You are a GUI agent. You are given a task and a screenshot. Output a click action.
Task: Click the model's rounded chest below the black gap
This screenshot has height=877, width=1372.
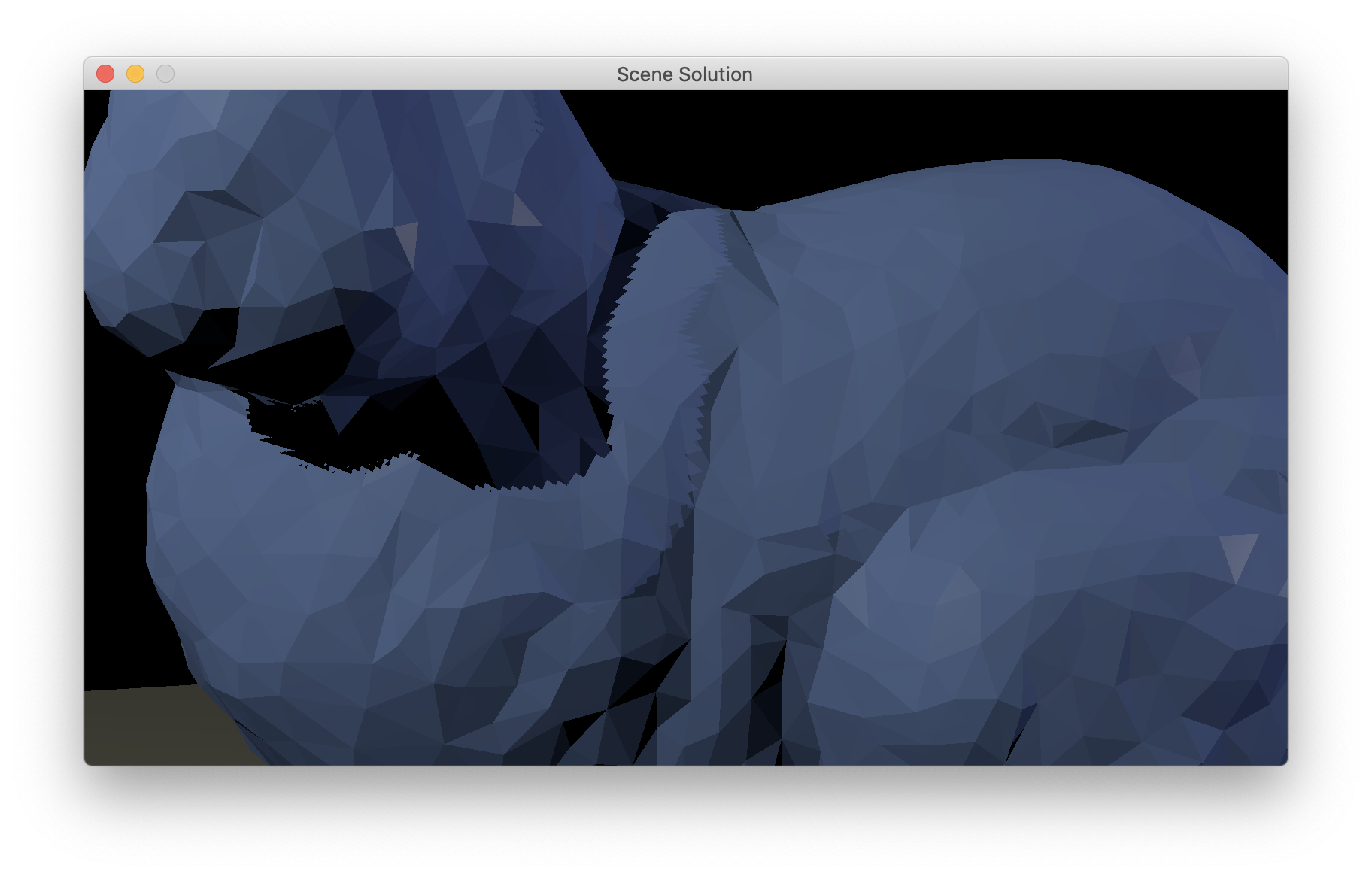[301, 542]
